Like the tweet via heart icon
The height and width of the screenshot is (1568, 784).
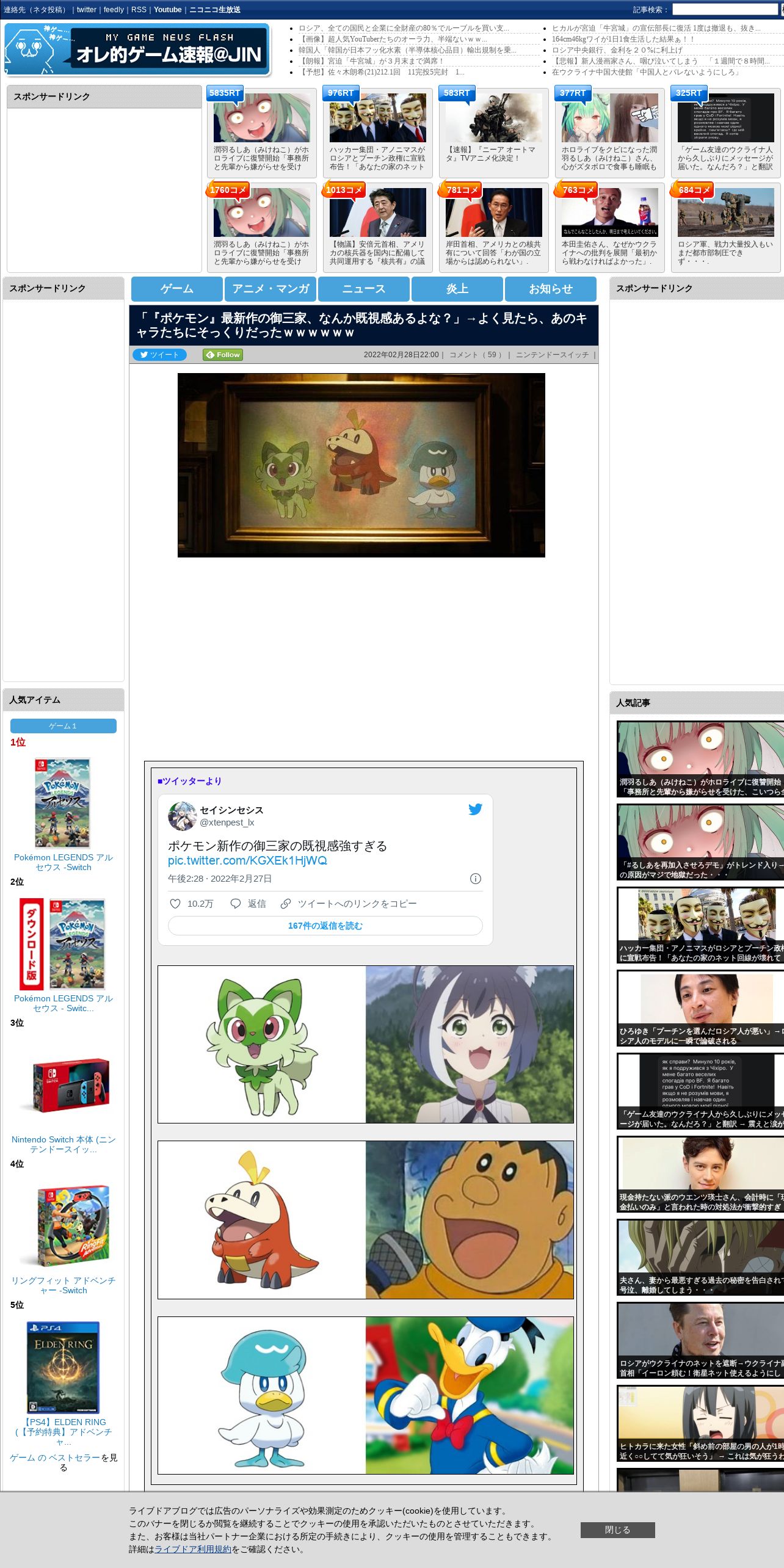[175, 904]
